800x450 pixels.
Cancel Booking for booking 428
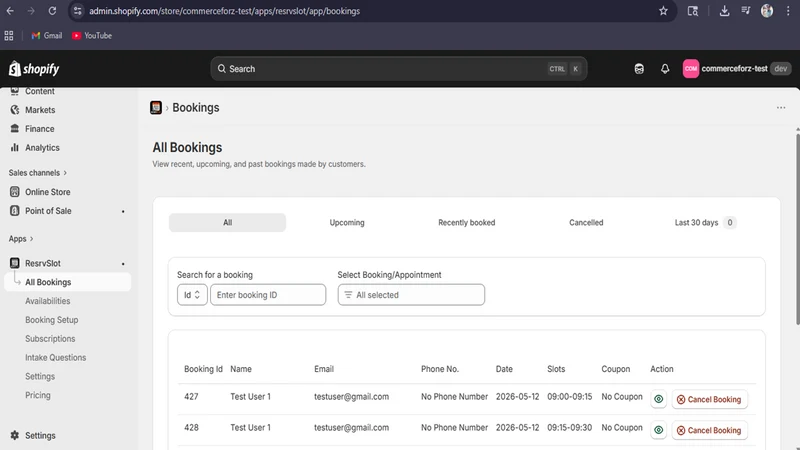709,431
